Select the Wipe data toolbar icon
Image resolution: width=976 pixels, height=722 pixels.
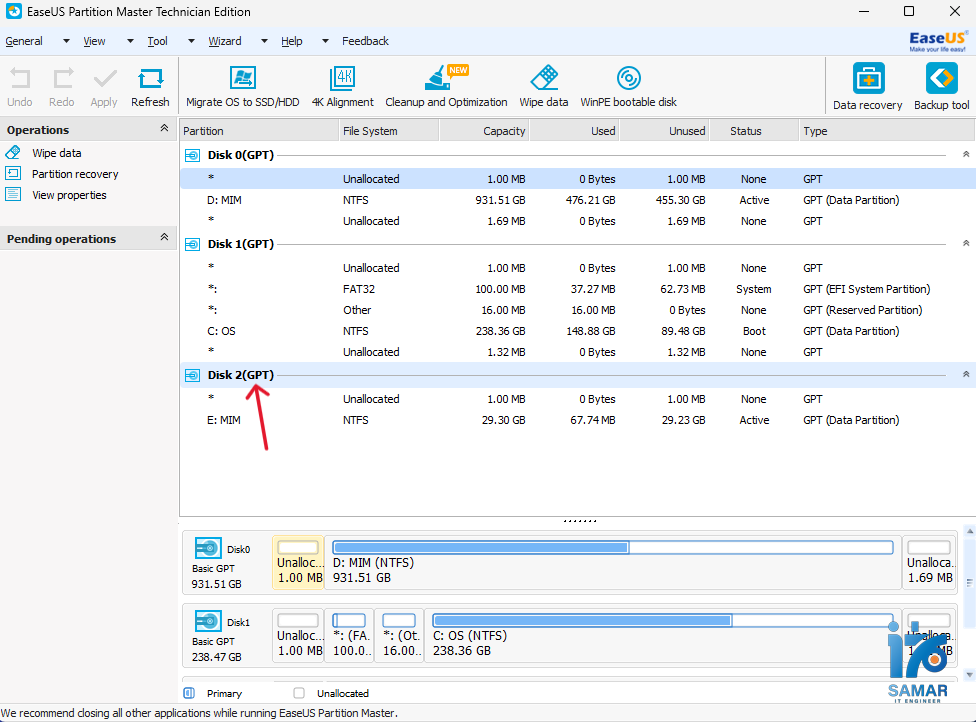(544, 86)
